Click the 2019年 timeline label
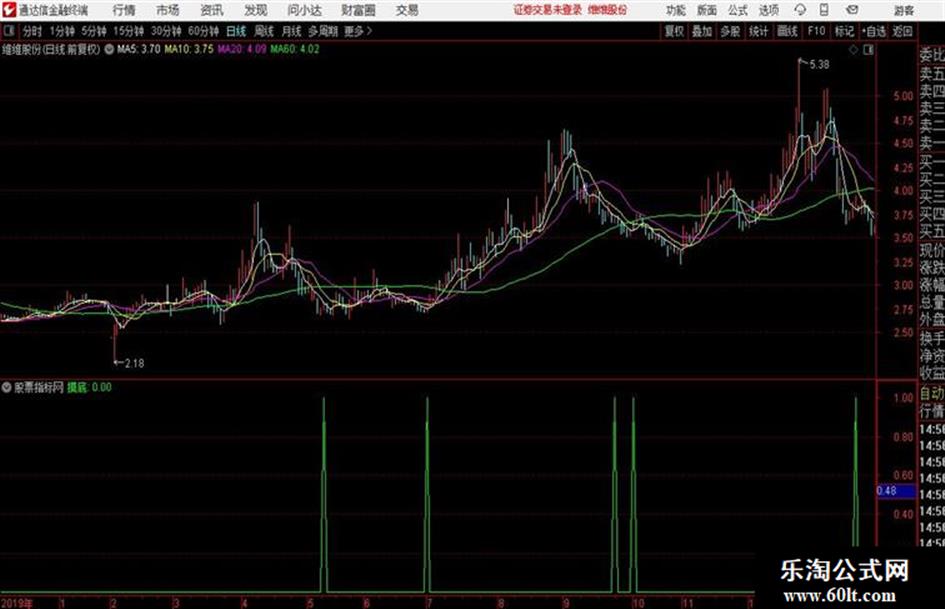This screenshot has width=945, height=609. click(x=17, y=603)
